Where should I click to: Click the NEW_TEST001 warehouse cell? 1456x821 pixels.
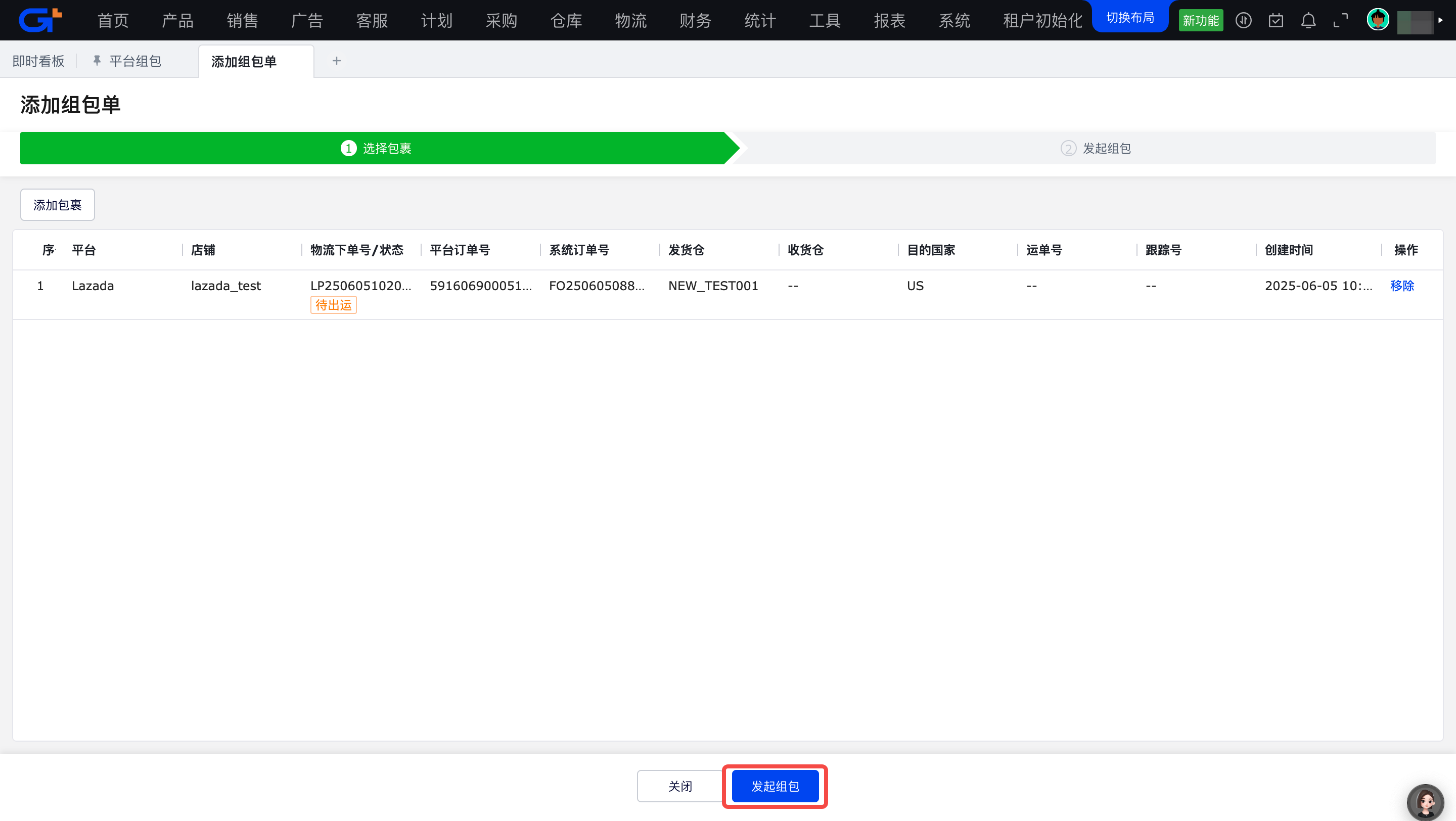[x=713, y=285]
